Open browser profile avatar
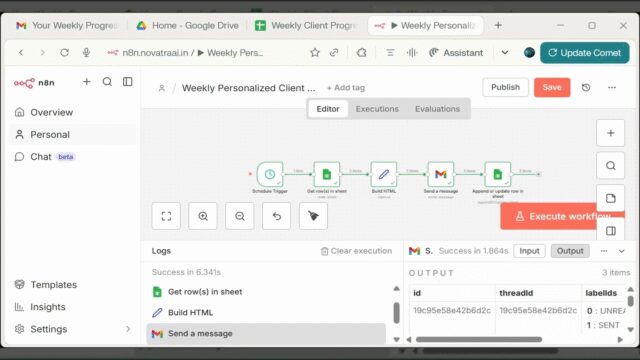 pyautogui.click(x=529, y=53)
